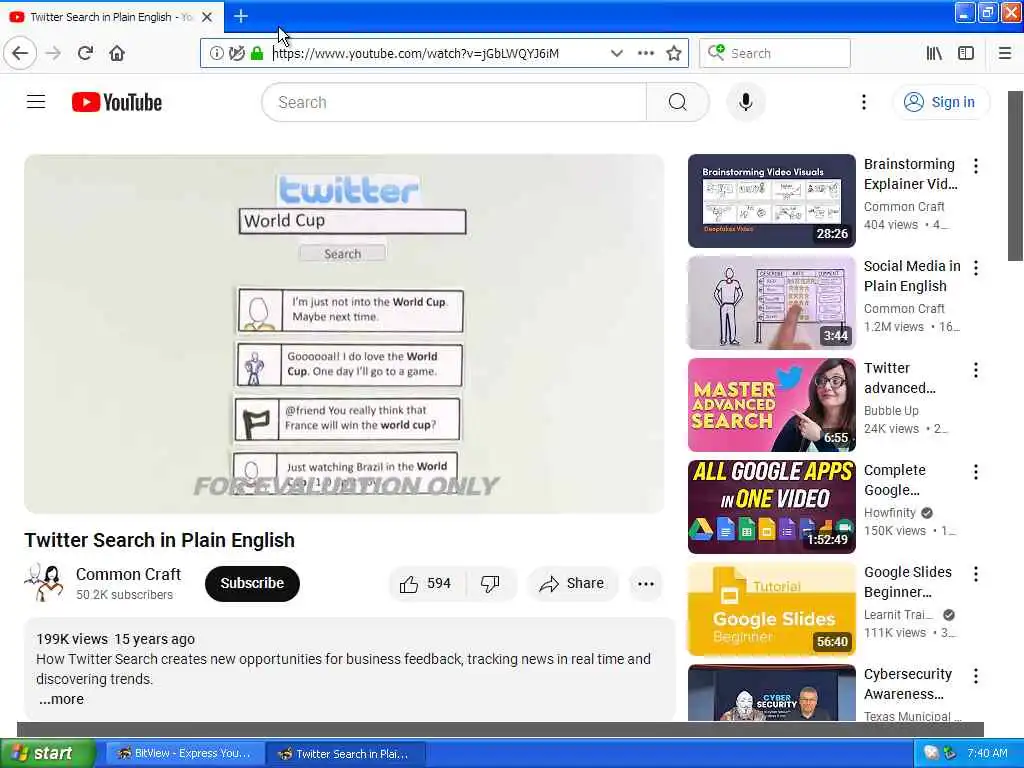Open Cyber Security video thumbnail
The image size is (1024, 768).
(771, 693)
